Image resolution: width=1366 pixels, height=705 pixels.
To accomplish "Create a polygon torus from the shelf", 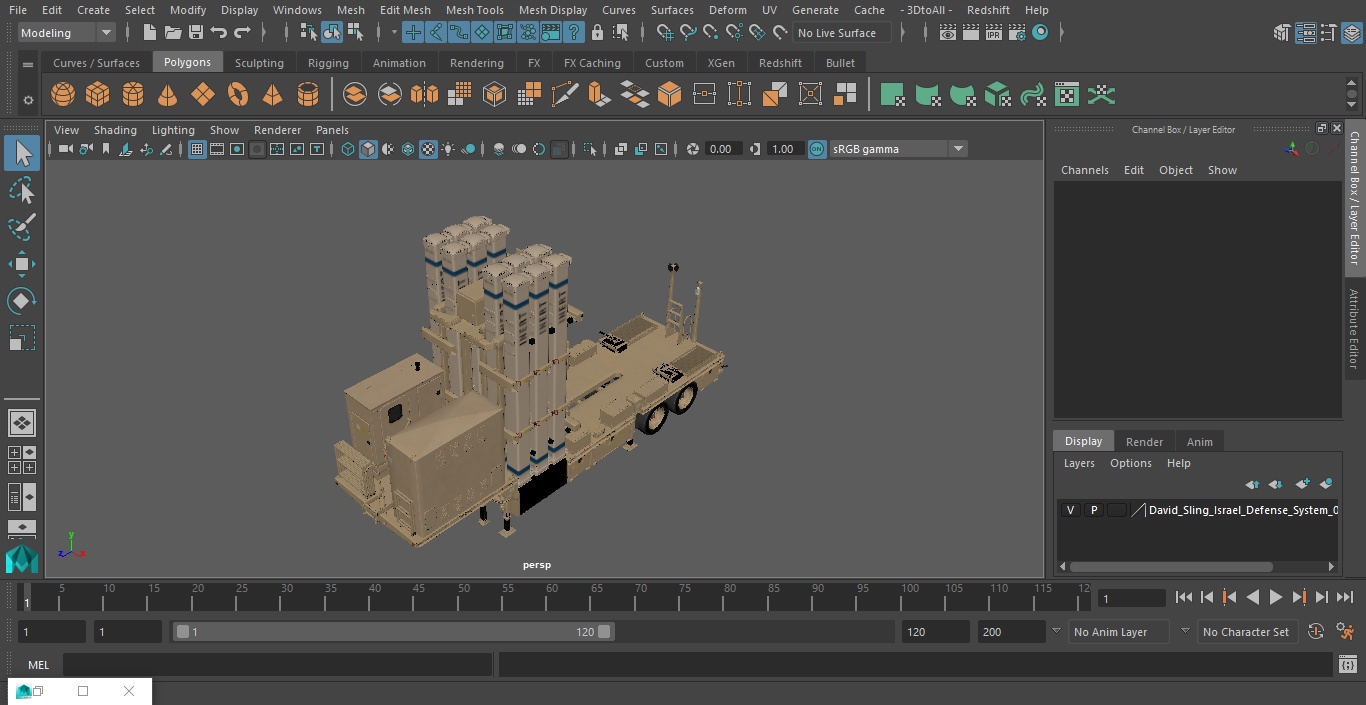I will click(238, 95).
